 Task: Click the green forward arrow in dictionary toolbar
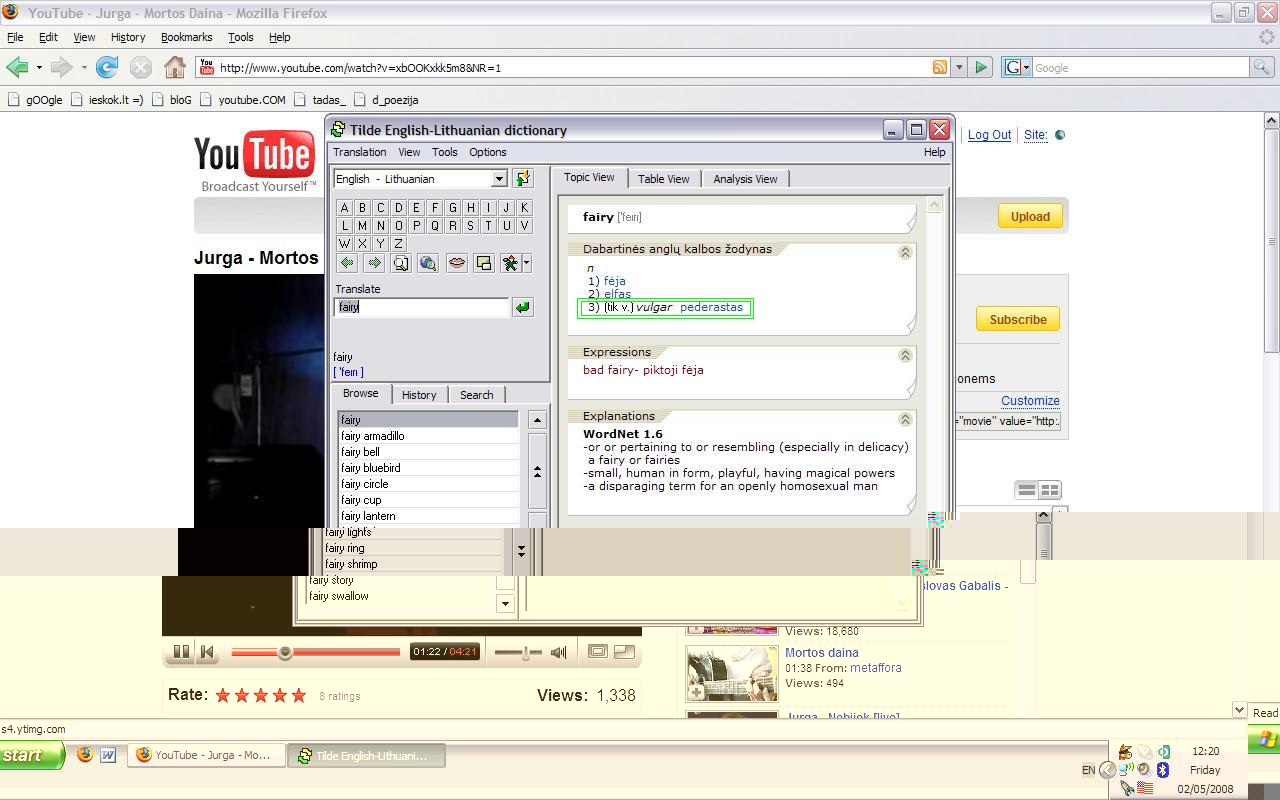click(x=374, y=263)
